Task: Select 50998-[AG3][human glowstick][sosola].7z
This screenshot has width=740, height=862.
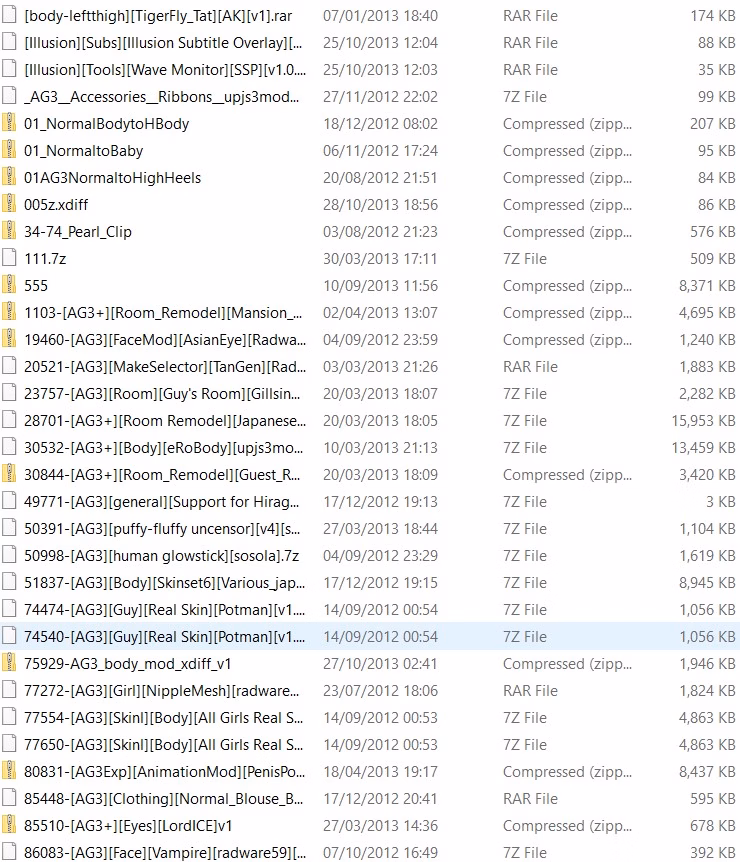Action: click(x=162, y=555)
